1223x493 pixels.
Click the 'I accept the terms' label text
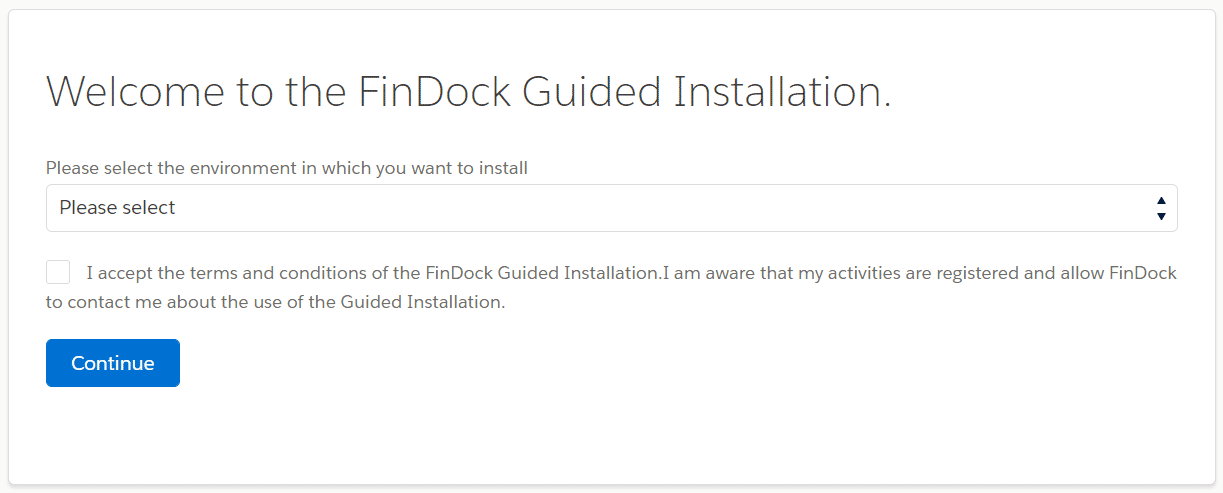click(180, 273)
